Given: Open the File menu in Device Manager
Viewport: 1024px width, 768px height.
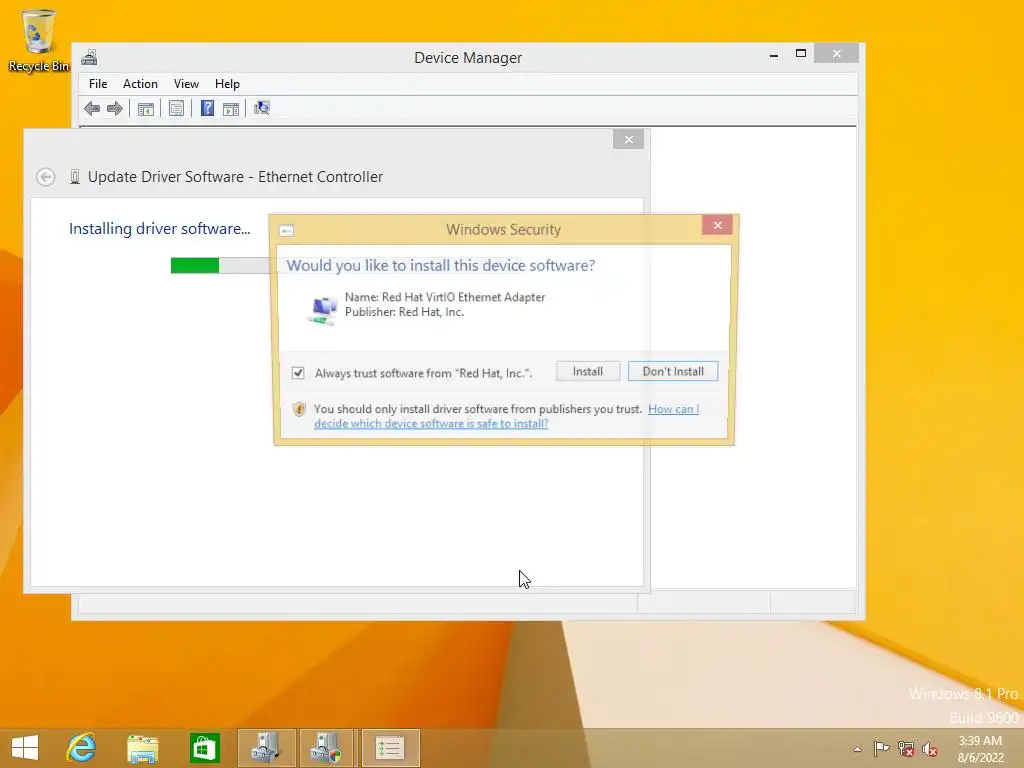Looking at the screenshot, I should click(x=98, y=84).
